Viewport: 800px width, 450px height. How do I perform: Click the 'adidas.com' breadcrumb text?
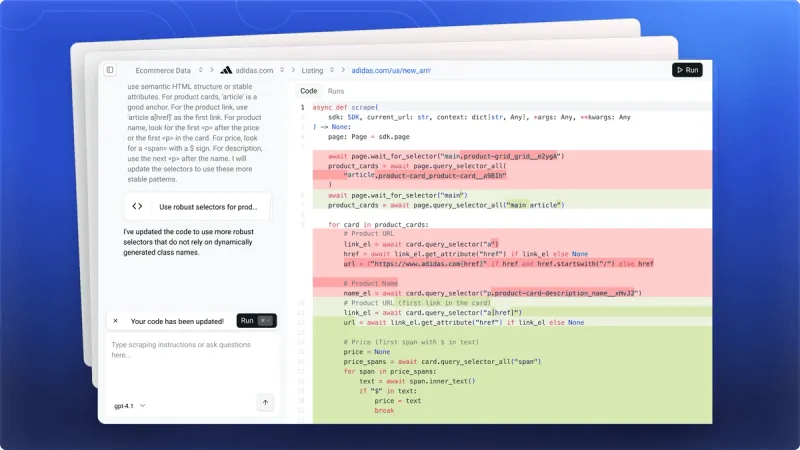click(254, 70)
